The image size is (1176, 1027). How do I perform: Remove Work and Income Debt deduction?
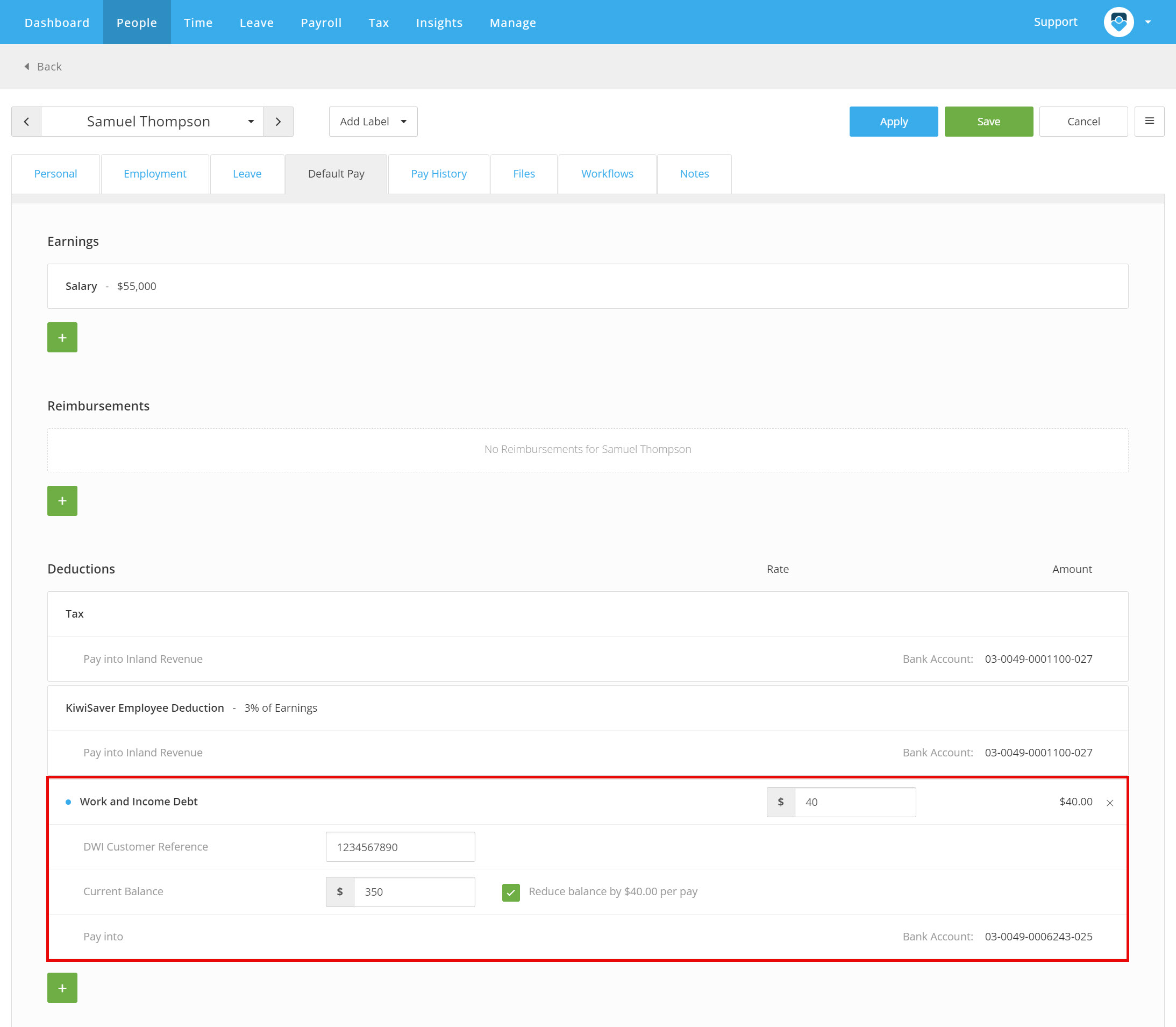(x=1109, y=803)
